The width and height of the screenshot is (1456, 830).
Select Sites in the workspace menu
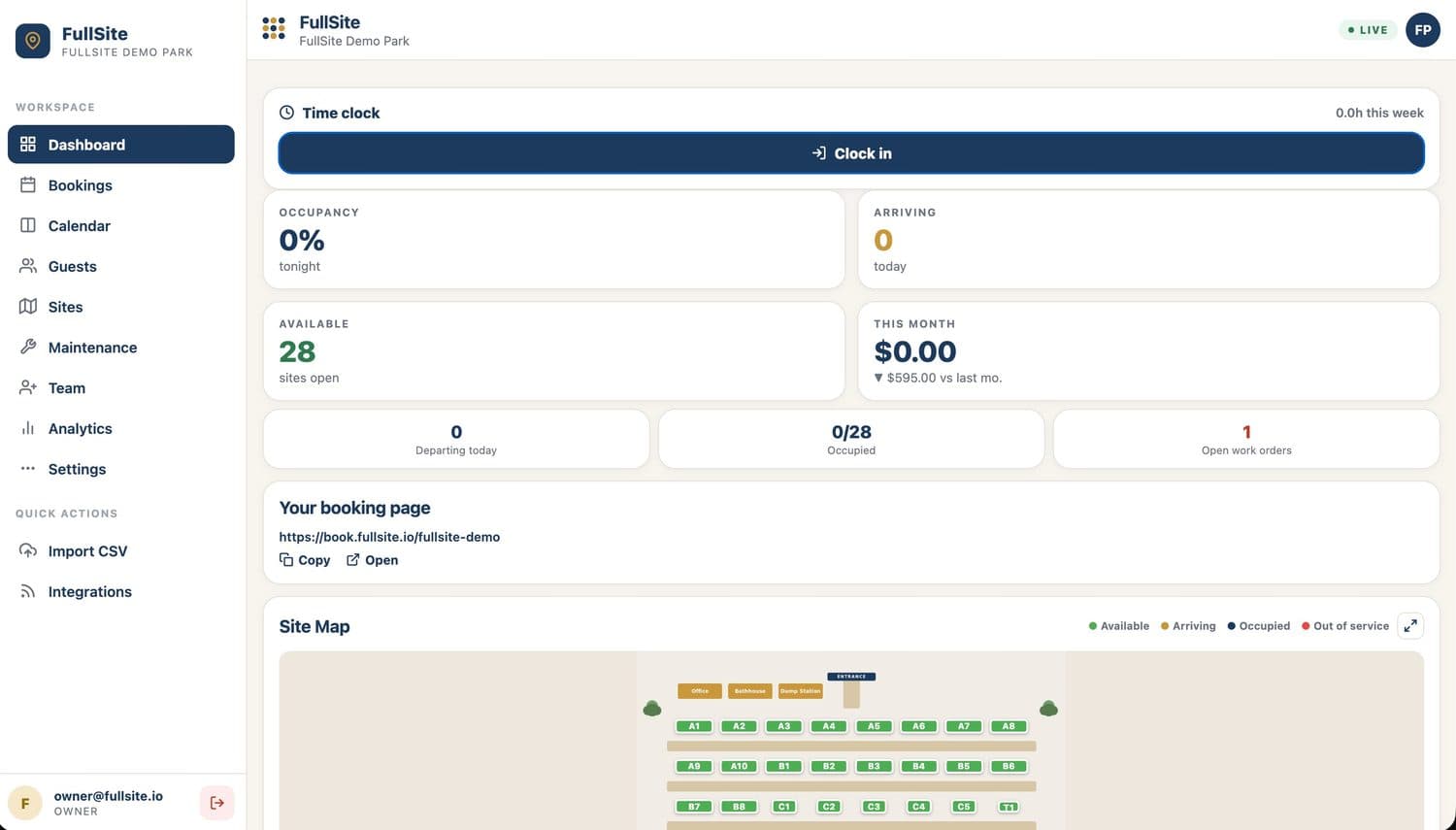120,307
